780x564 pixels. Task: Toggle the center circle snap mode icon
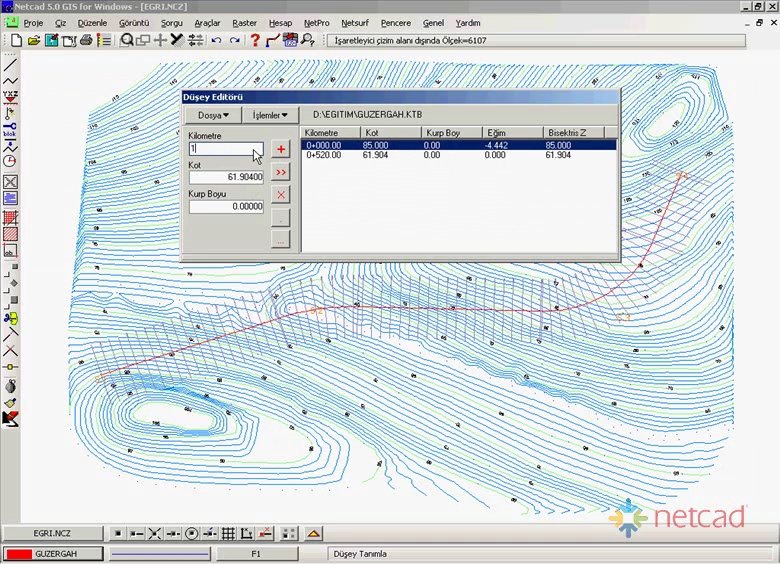192,534
